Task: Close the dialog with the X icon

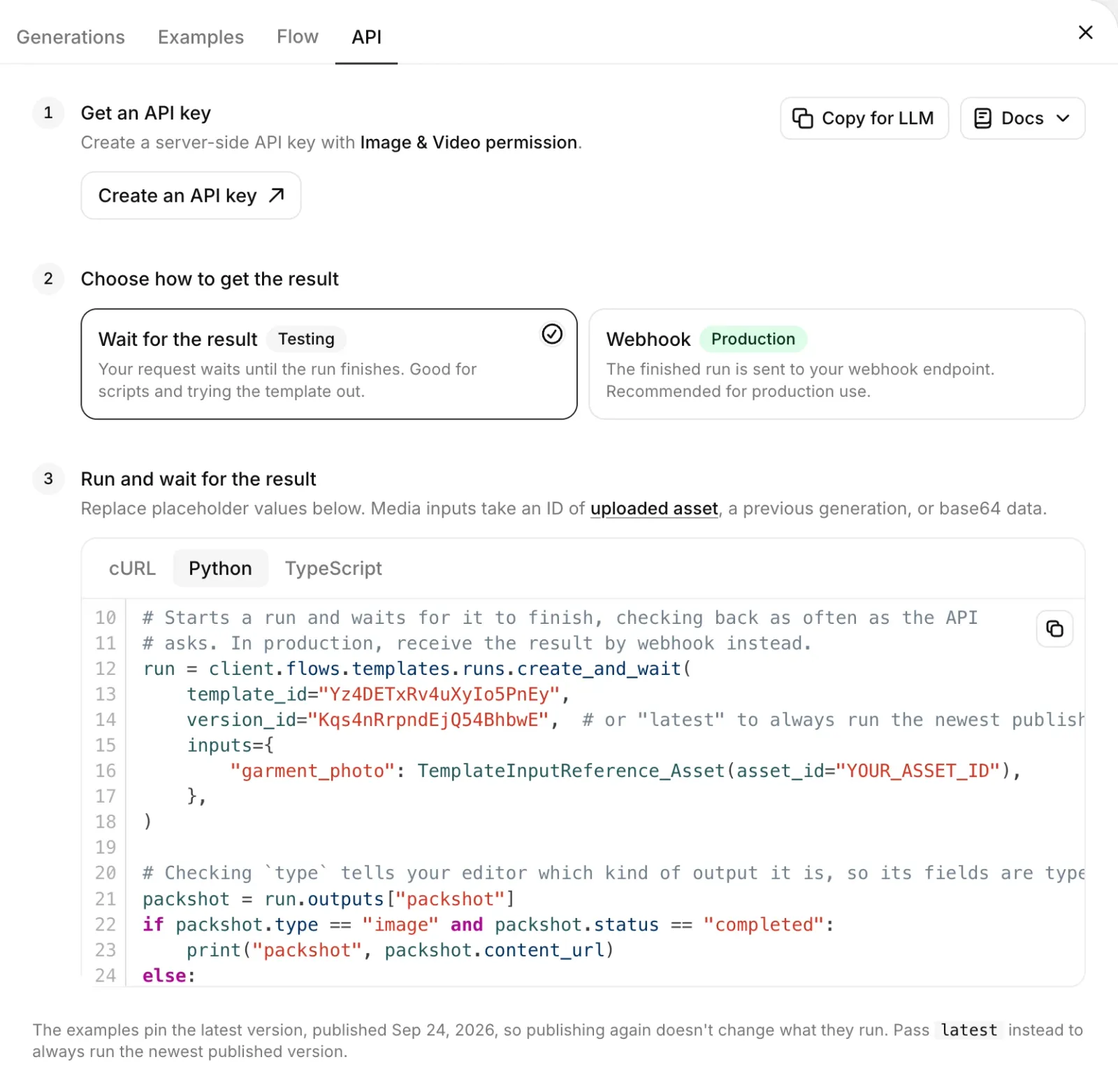Action: 1085,32
